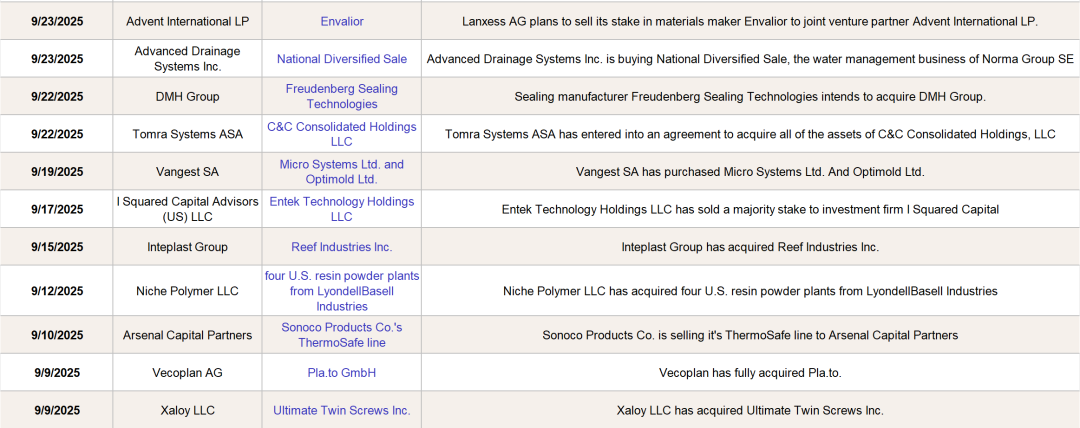Screen dimensions: 1080x428
Task: Click four U.S. resin powder plants link
Action: (x=342, y=291)
